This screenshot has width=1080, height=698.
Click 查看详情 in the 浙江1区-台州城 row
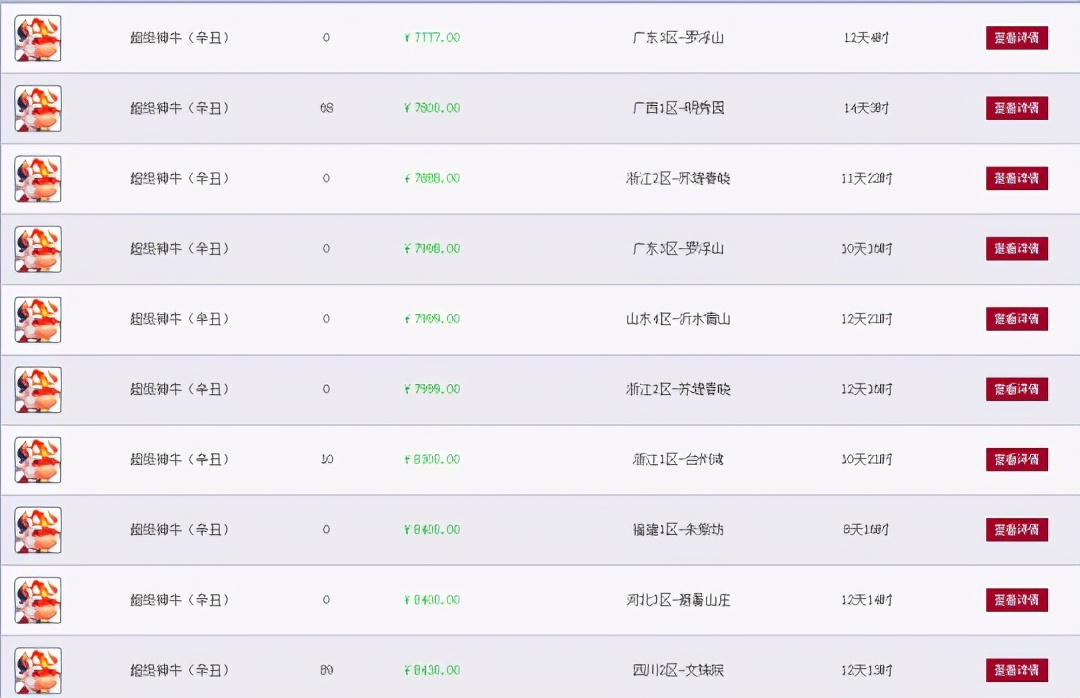pos(1016,460)
